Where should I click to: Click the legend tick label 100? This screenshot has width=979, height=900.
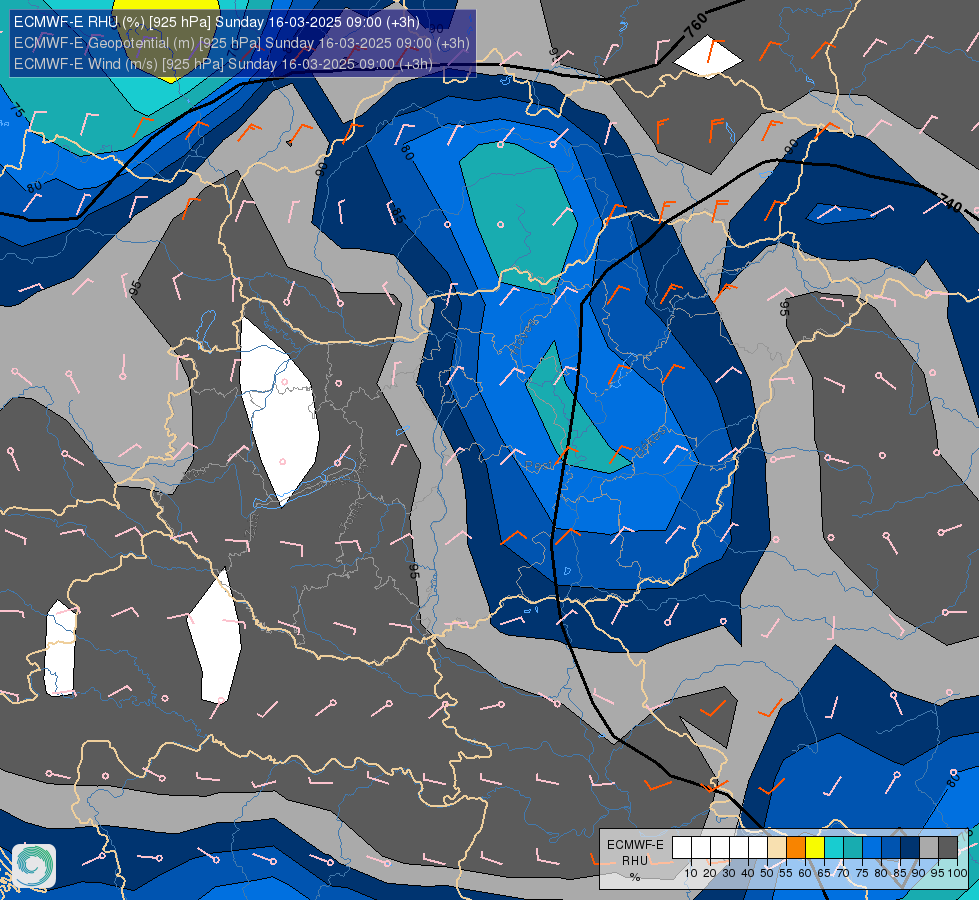point(958,873)
